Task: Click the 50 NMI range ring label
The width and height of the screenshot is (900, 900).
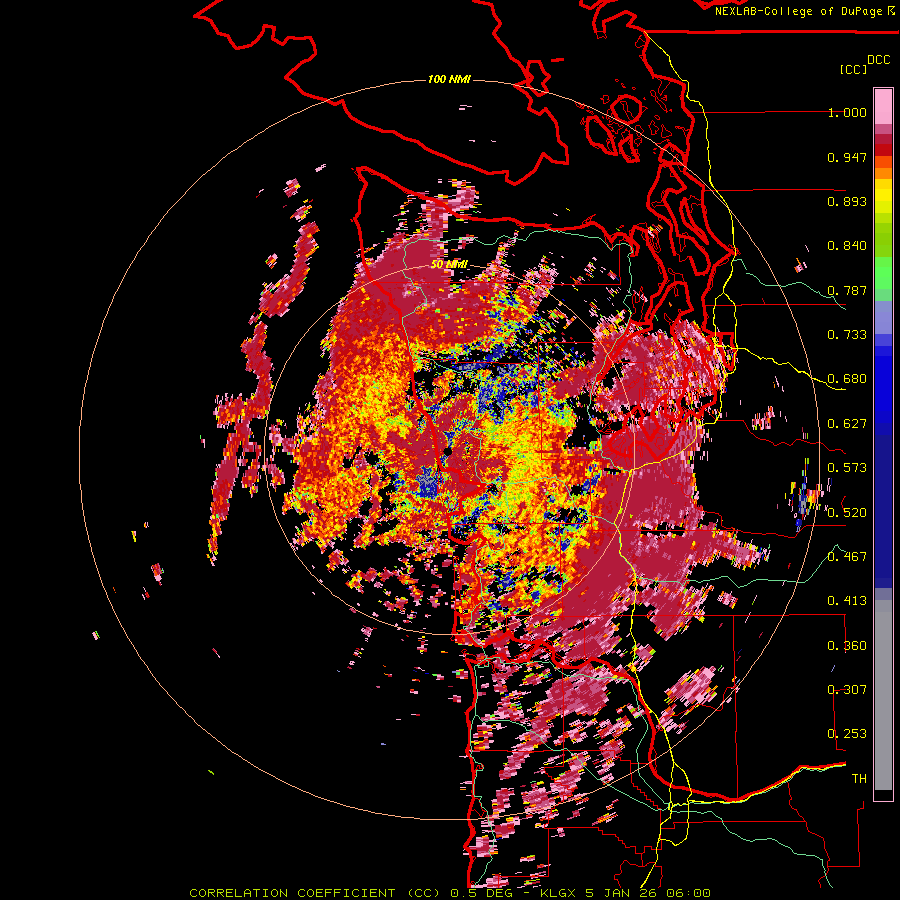Action: [x=449, y=265]
